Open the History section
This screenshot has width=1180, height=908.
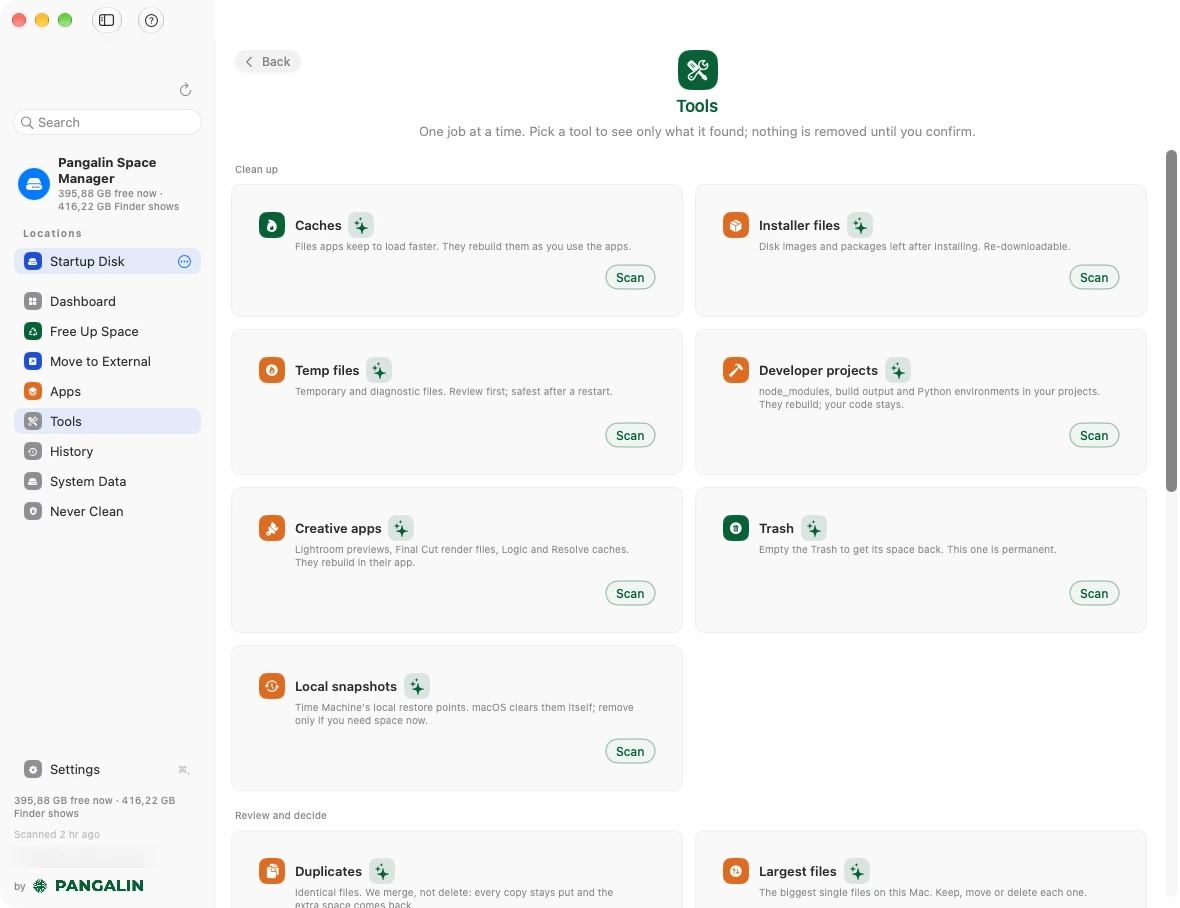point(107,451)
